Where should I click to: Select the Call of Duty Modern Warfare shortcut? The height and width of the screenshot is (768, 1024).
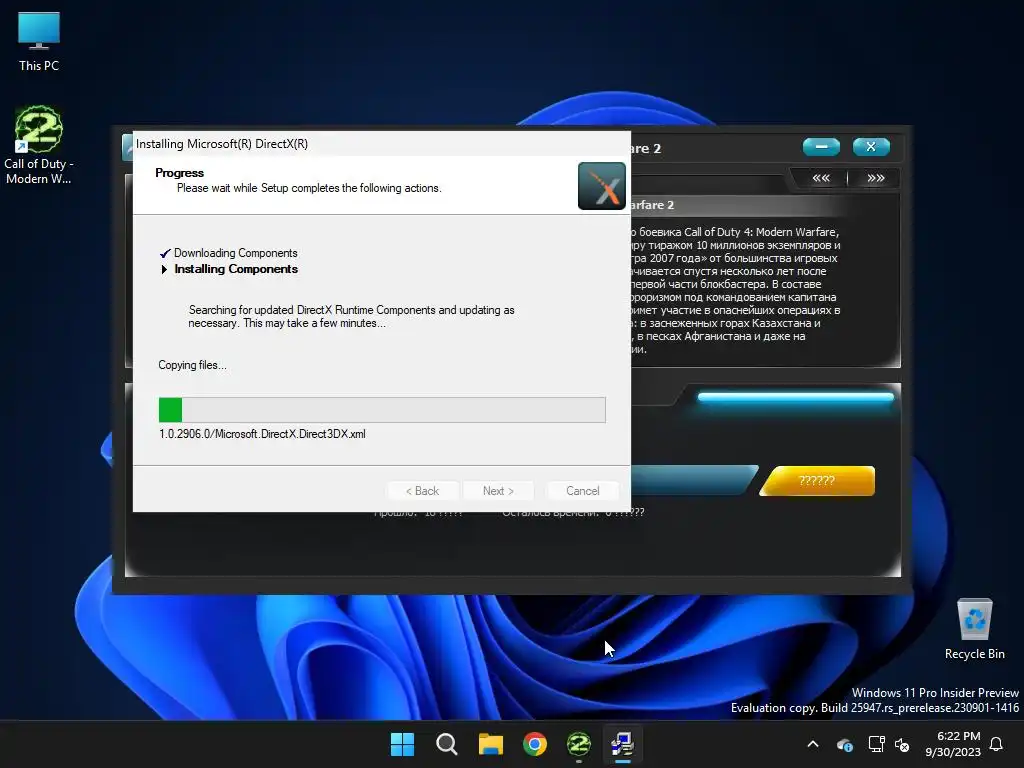[x=39, y=145]
